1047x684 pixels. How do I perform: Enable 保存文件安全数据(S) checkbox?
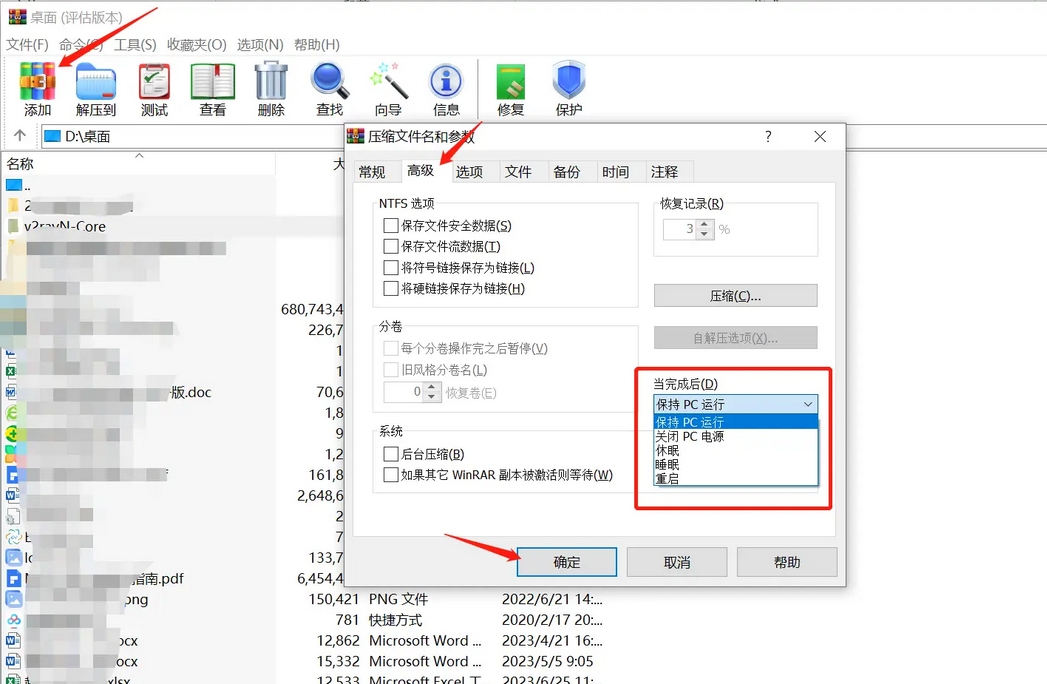[391, 226]
